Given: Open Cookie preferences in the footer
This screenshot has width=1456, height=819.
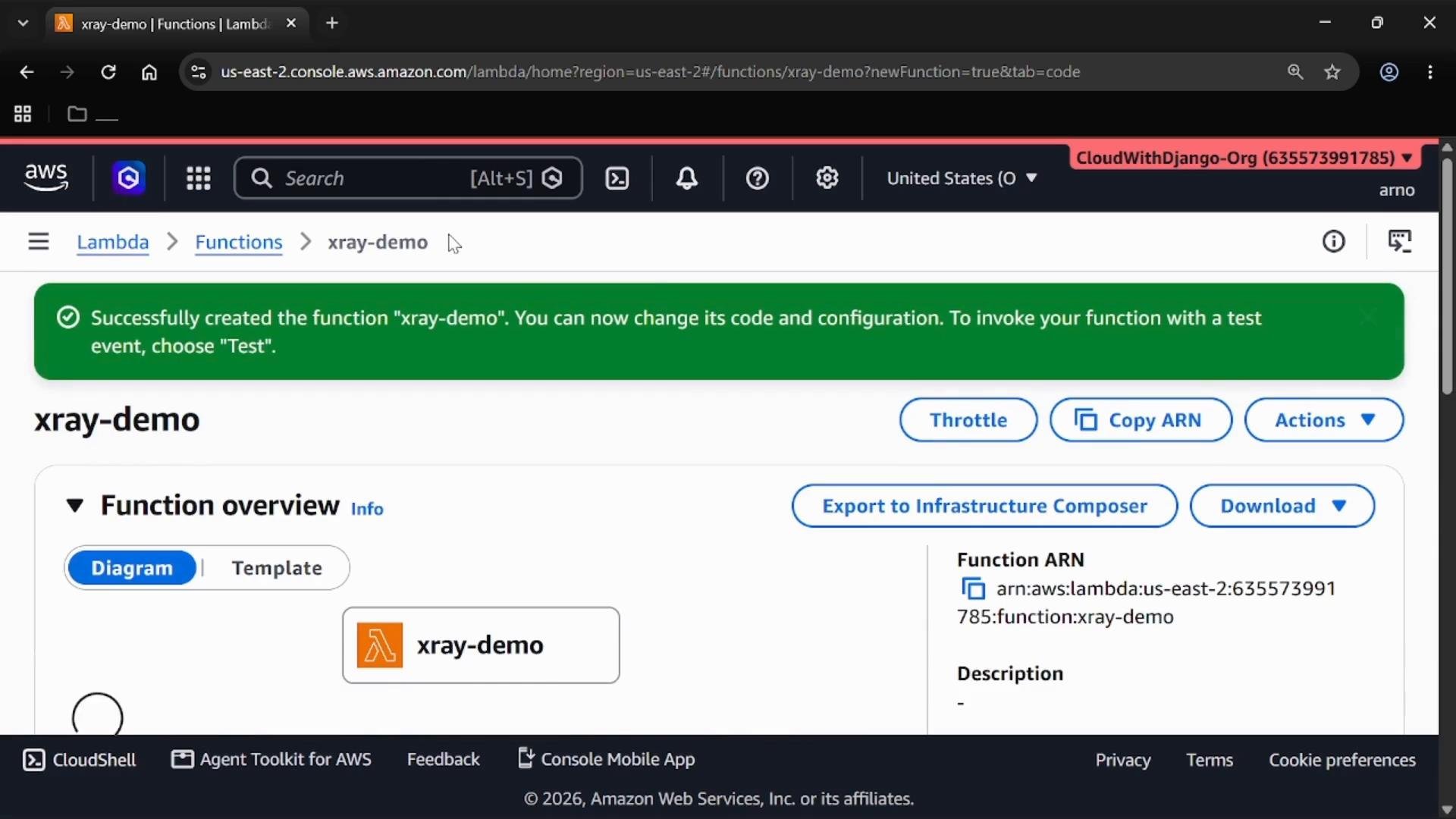Looking at the screenshot, I should (1342, 760).
